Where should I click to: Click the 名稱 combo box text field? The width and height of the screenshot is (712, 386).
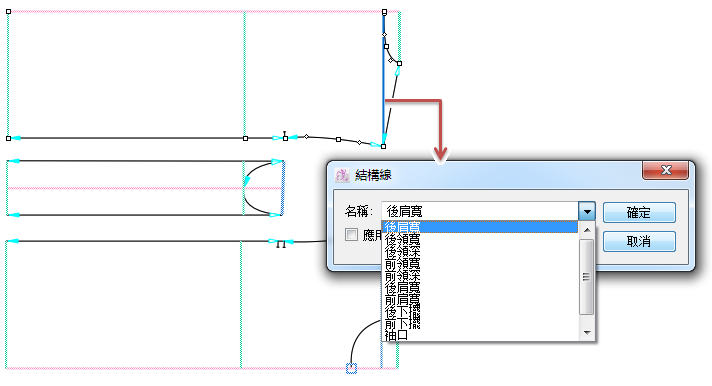(480, 212)
